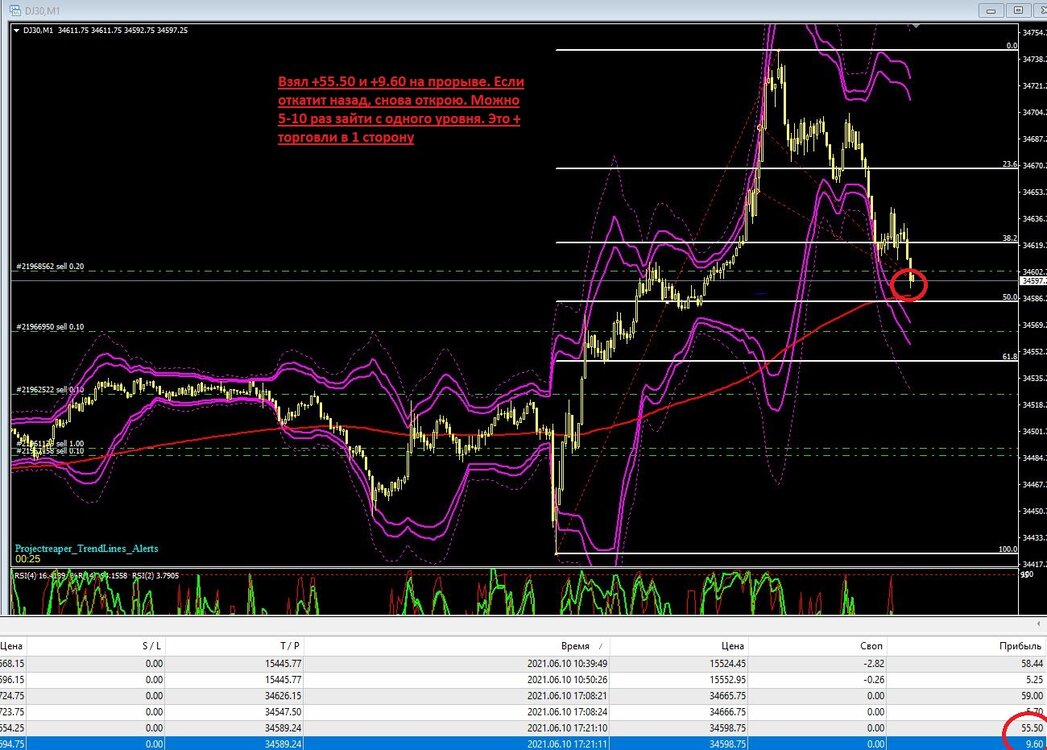This screenshot has height=750, width=1047.
Task: Select the Fibonacci 38.2 level line
Action: pyautogui.click(x=787, y=242)
